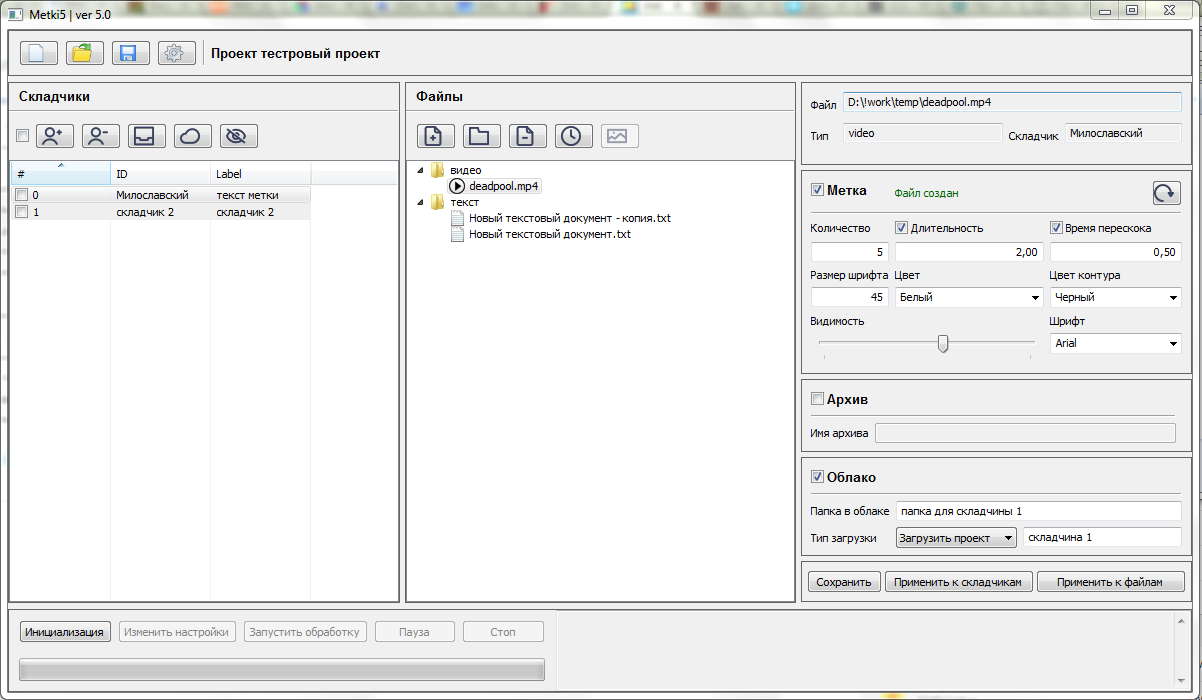Add a new contributor with the person-plus icon
Screen dimensions: 1202x700
(55, 136)
